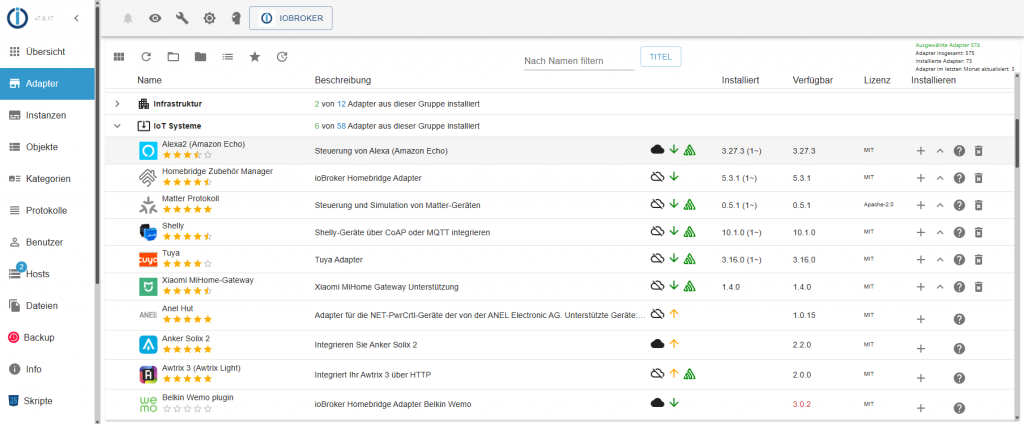This screenshot has height=424, width=1024.
Task: Expand Tuya row caret icon
Action: 940,259
